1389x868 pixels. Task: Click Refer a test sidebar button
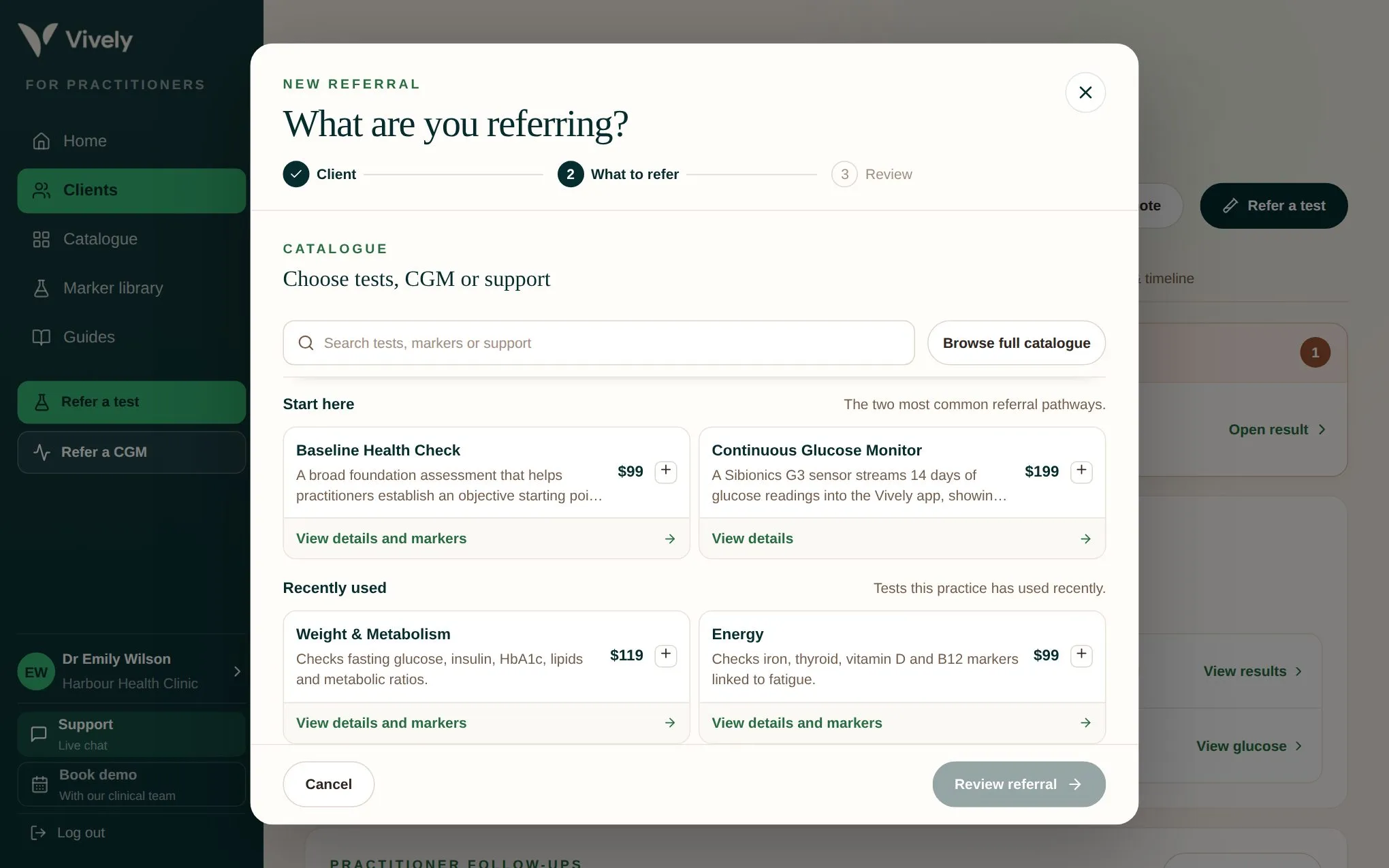[x=131, y=402]
